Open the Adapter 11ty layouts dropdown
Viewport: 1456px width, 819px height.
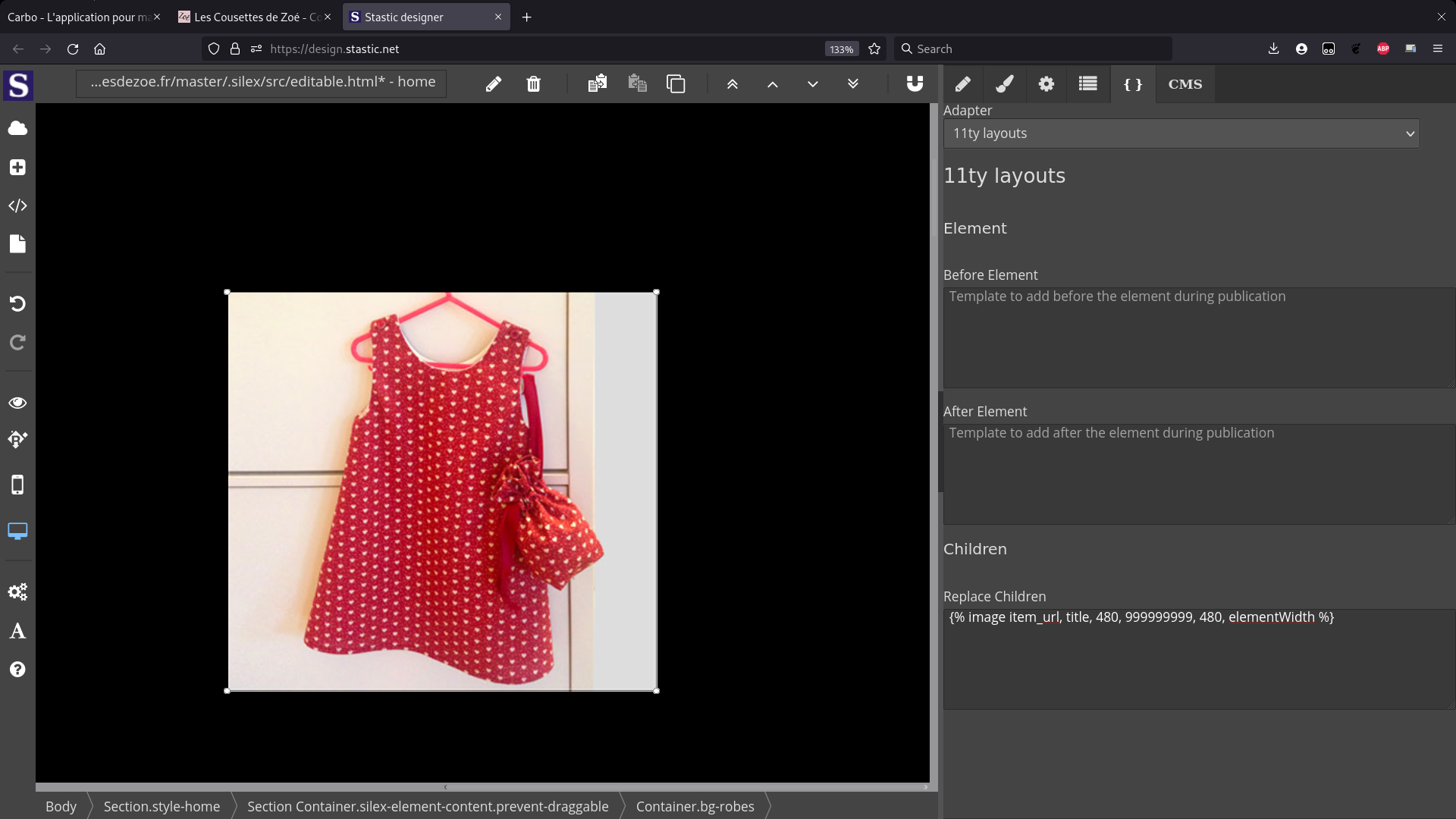pyautogui.click(x=1181, y=133)
